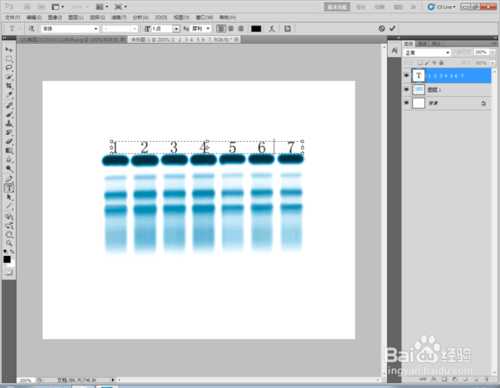Viewport: 500px width, 388px height.
Task: Select the text layer thumbnail
Action: pyautogui.click(x=418, y=76)
